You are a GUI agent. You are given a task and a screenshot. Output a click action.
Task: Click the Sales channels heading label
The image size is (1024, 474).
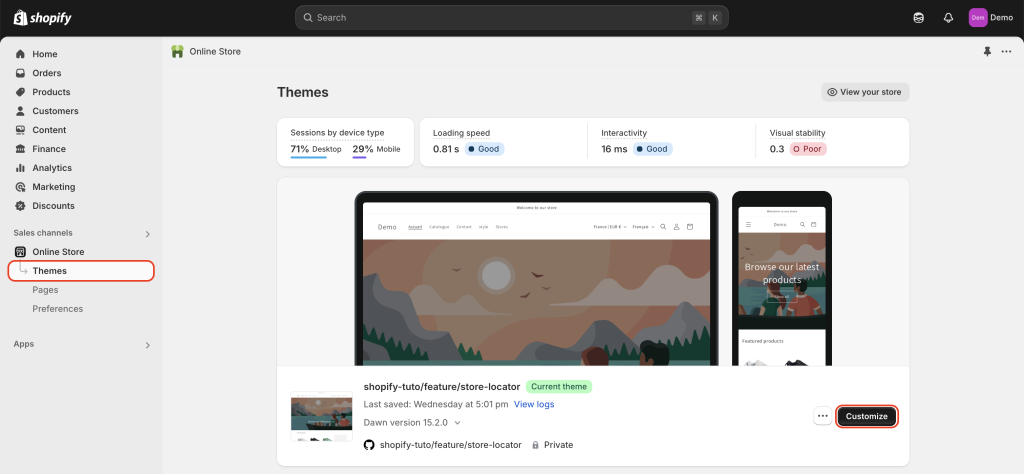[43, 233]
